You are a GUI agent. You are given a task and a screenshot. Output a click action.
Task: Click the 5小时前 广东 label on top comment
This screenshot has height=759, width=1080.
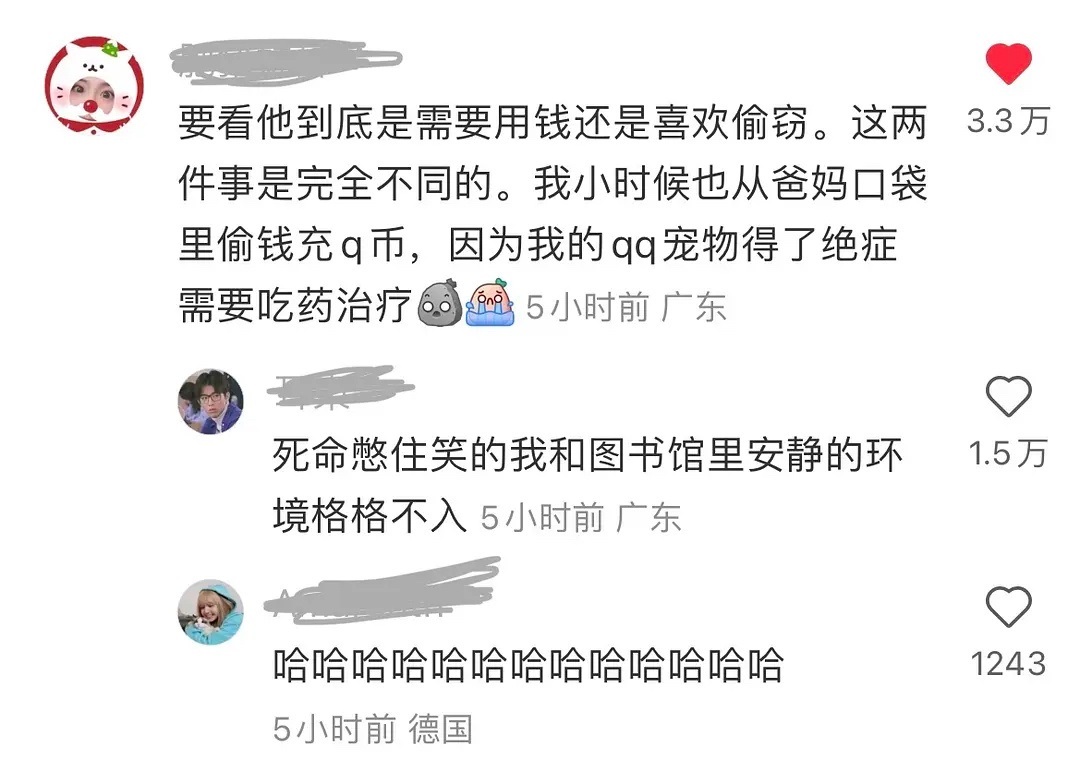pos(626,306)
